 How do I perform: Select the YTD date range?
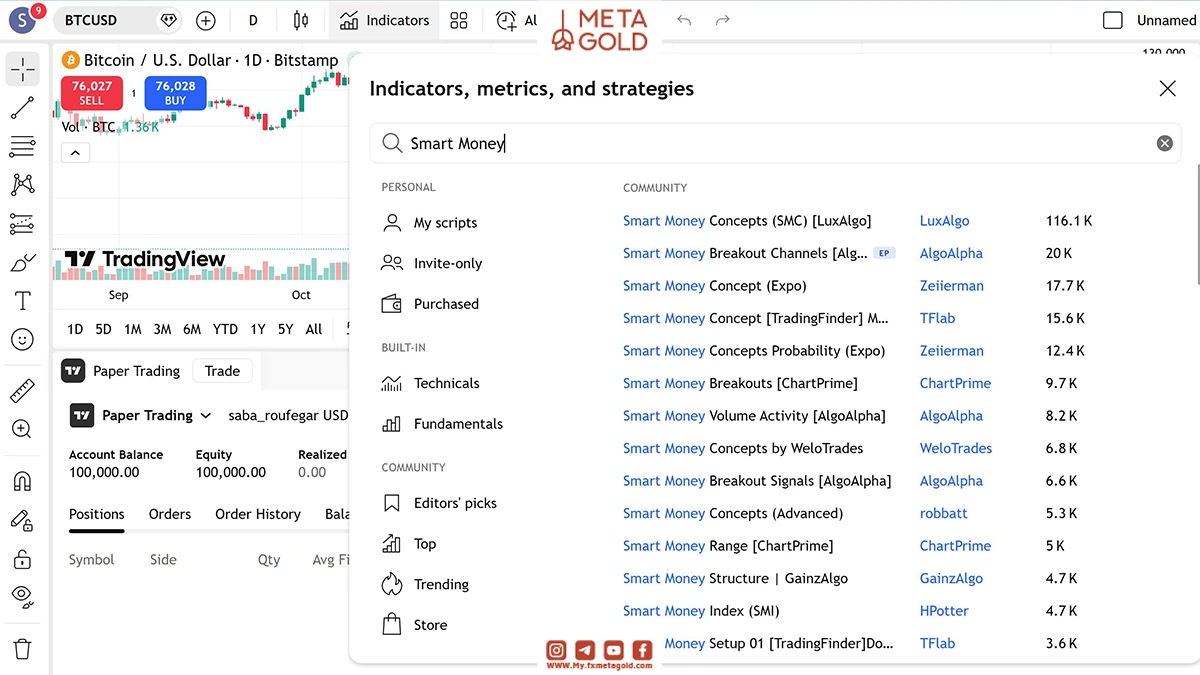point(225,329)
